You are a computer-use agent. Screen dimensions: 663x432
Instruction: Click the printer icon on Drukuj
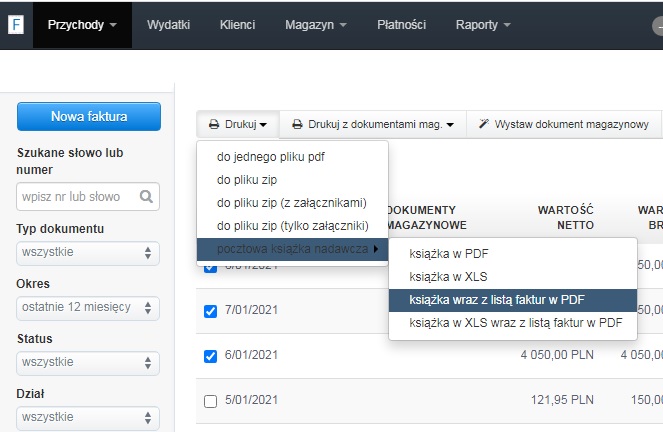coord(213,125)
